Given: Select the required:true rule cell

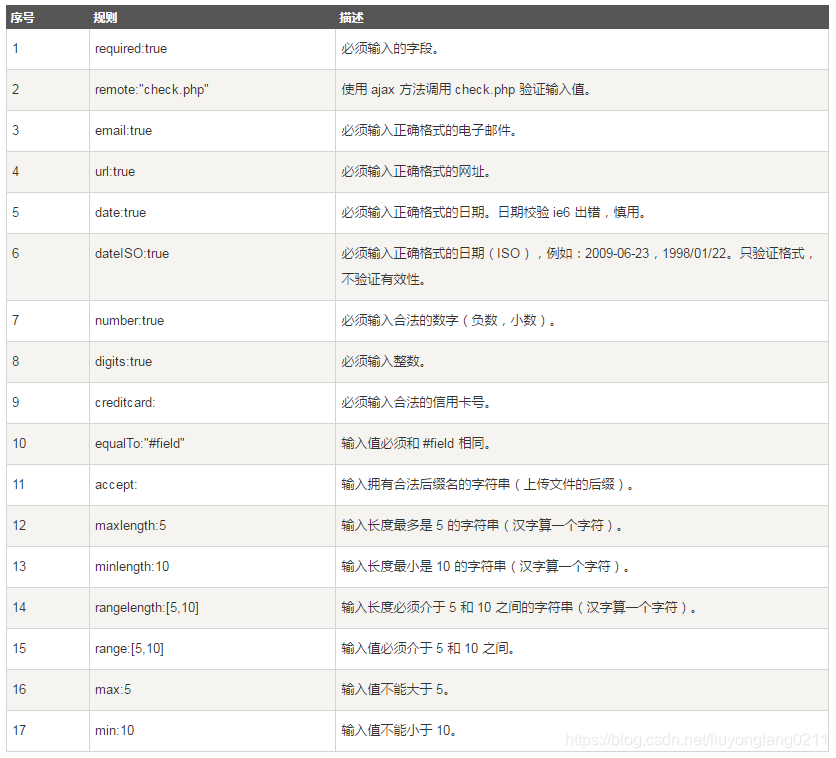Looking at the screenshot, I should [x=212, y=49].
